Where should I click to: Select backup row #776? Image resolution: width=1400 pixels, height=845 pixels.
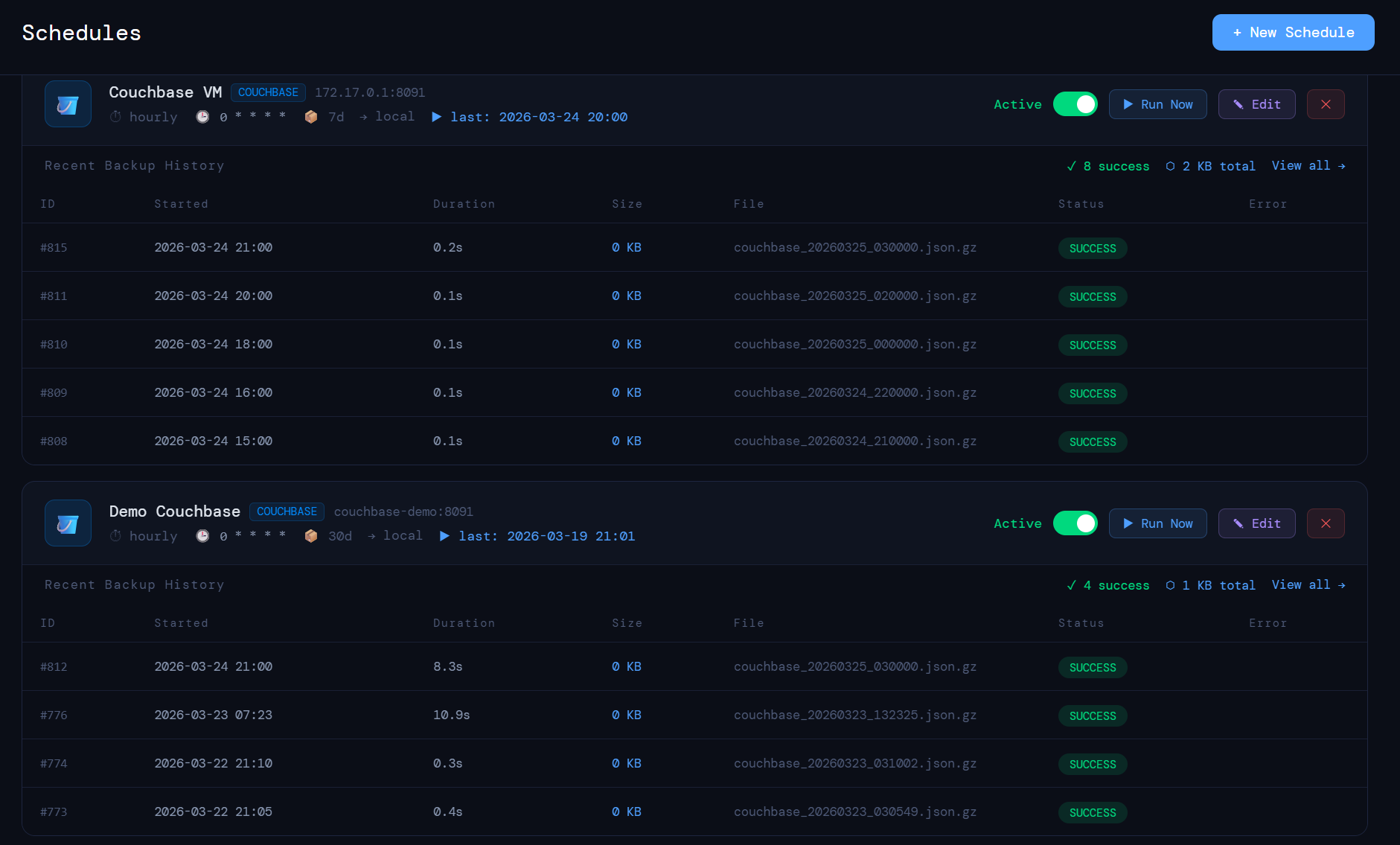coord(694,715)
